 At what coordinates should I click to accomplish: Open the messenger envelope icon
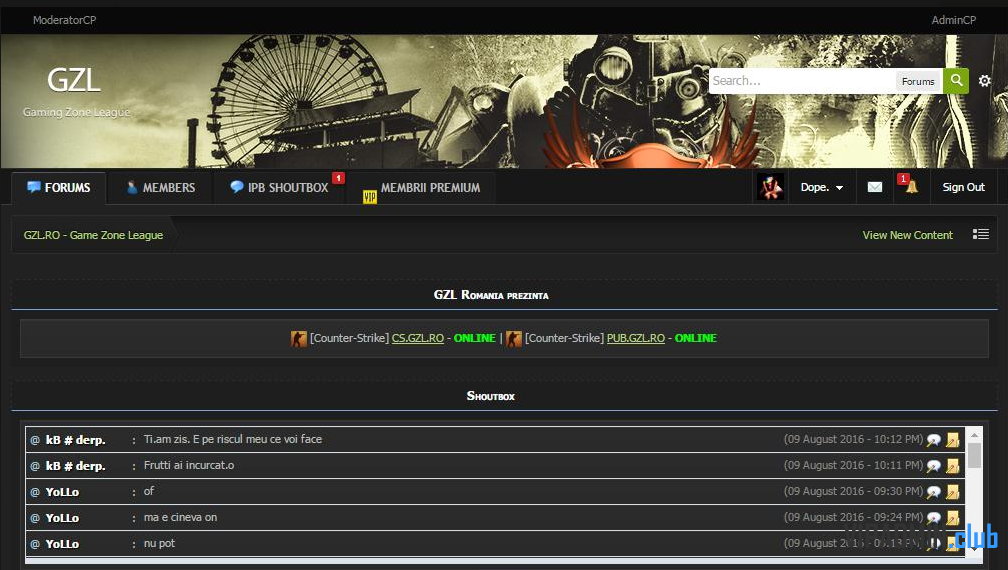(x=875, y=187)
